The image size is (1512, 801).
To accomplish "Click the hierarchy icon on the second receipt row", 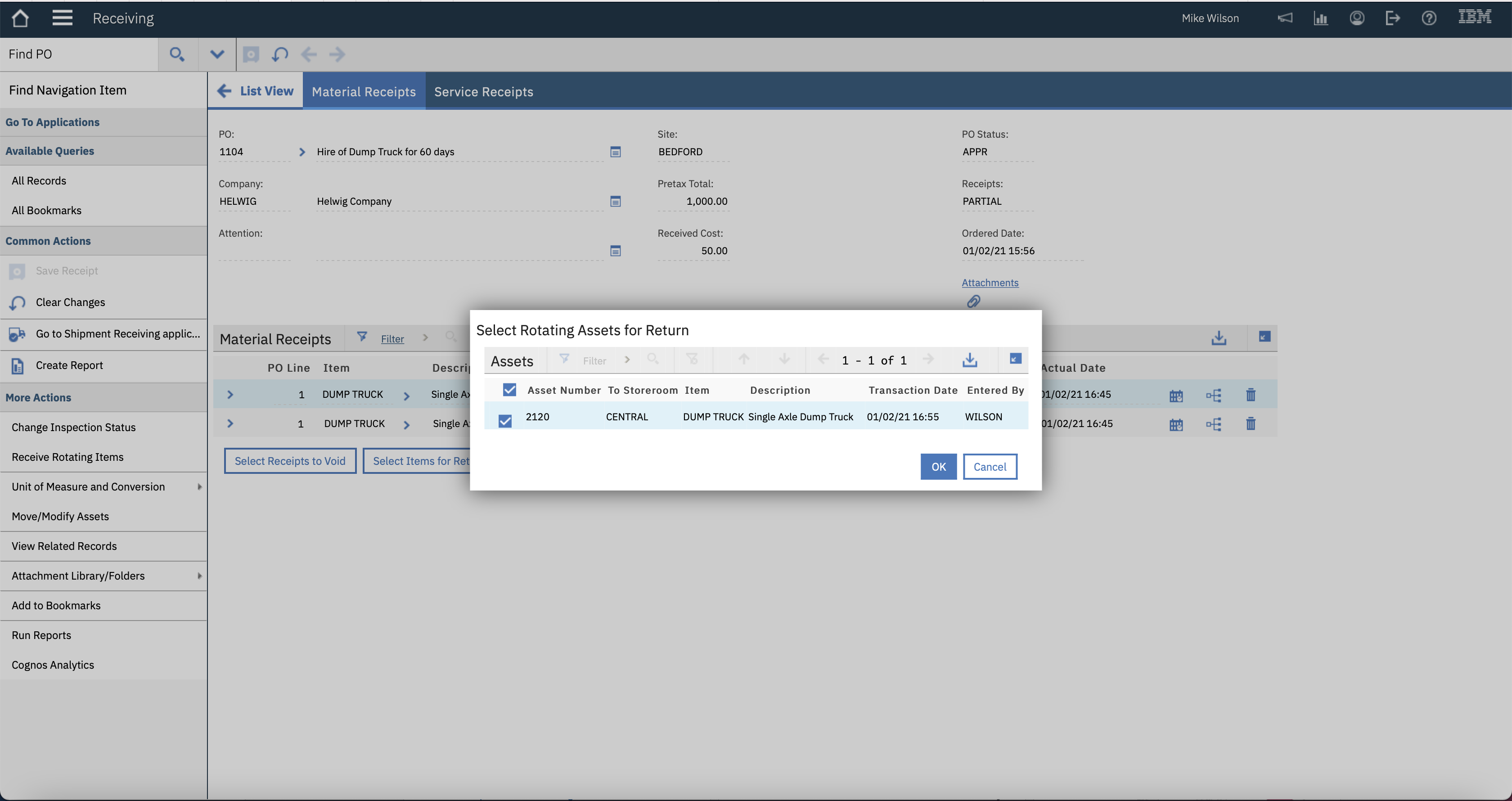I will click(x=1214, y=424).
